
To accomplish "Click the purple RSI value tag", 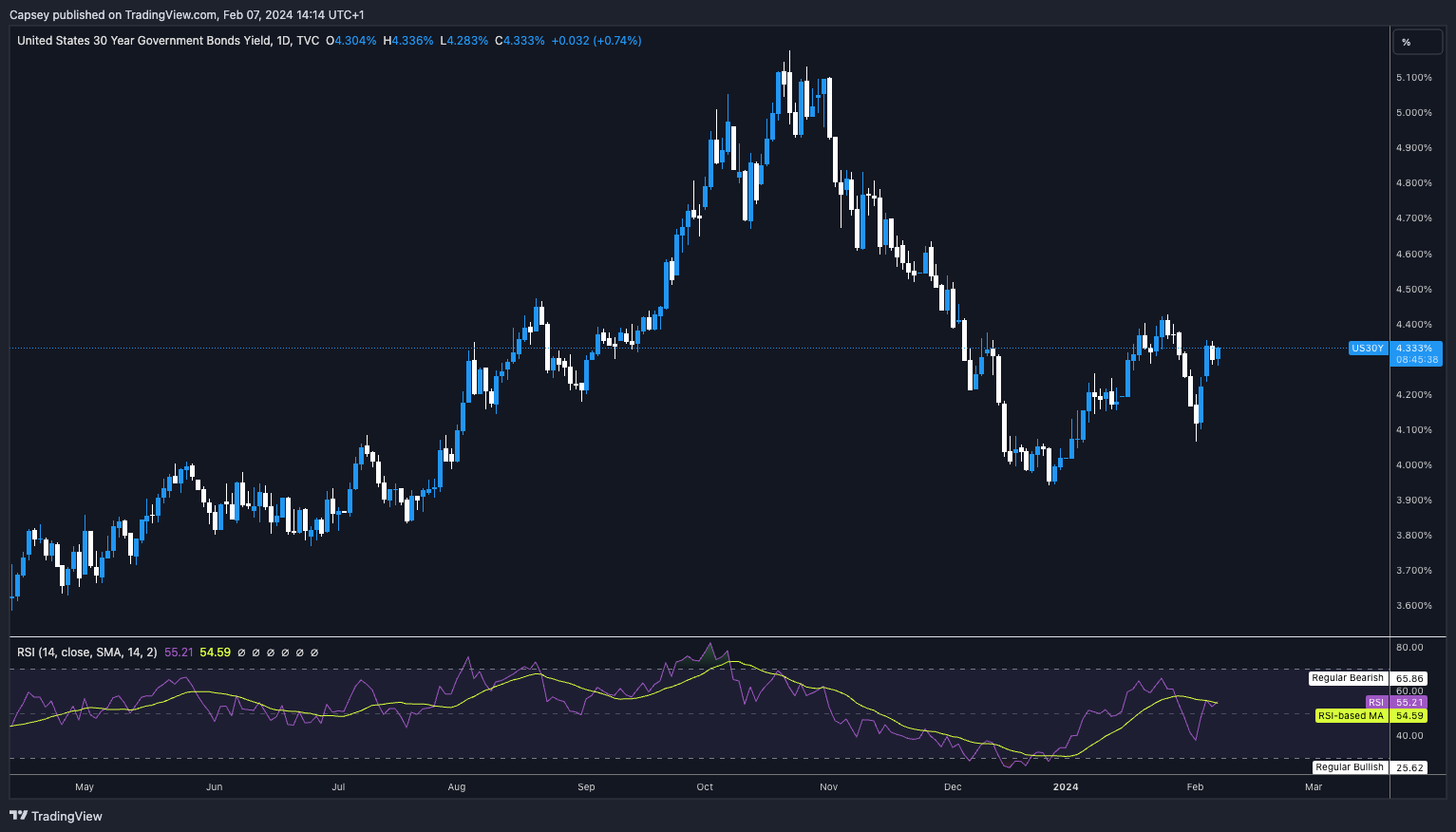I will (x=1376, y=703).
